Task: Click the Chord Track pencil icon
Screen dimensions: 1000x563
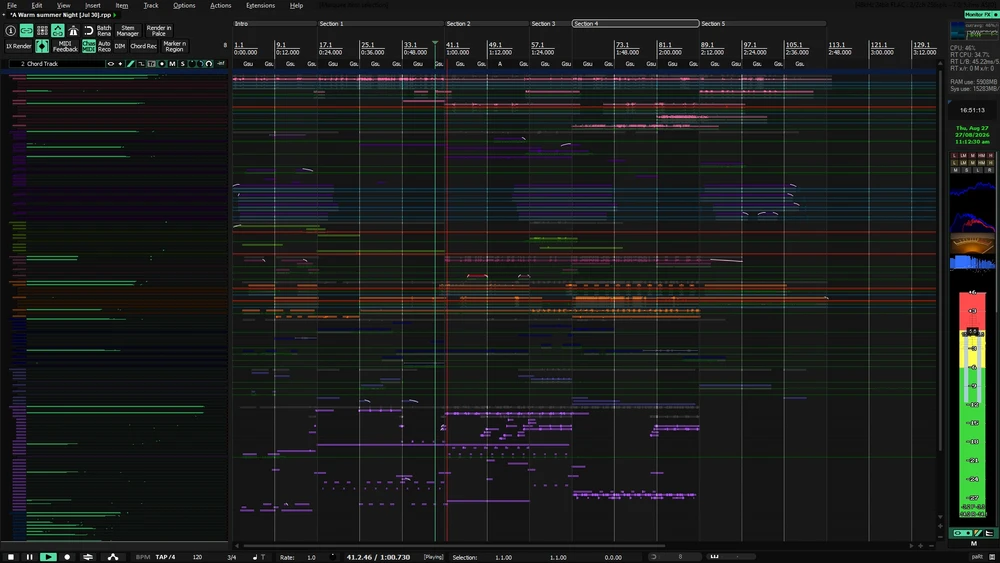Action: [x=131, y=64]
